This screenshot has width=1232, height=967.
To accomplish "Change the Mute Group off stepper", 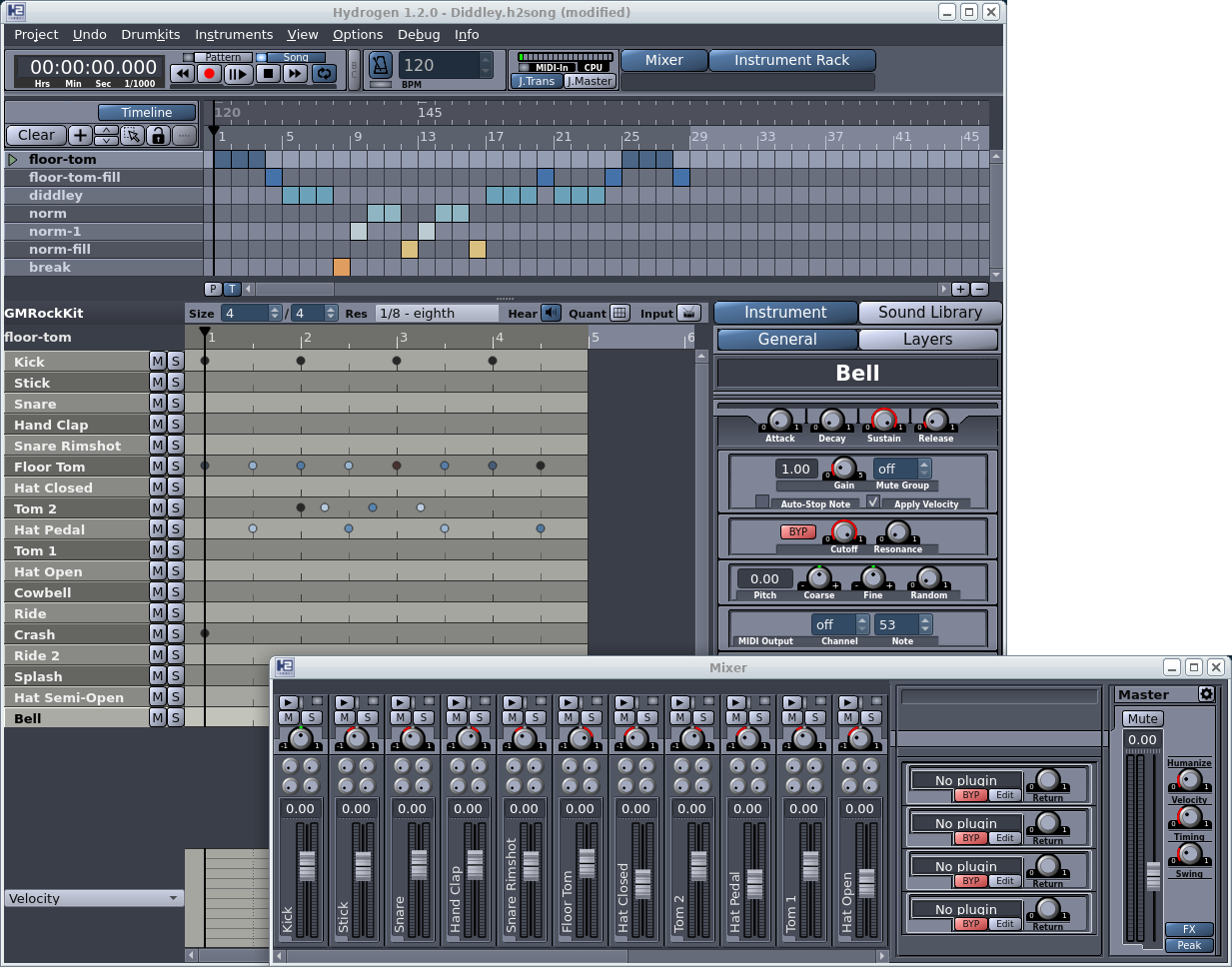I will pyautogui.click(x=924, y=469).
